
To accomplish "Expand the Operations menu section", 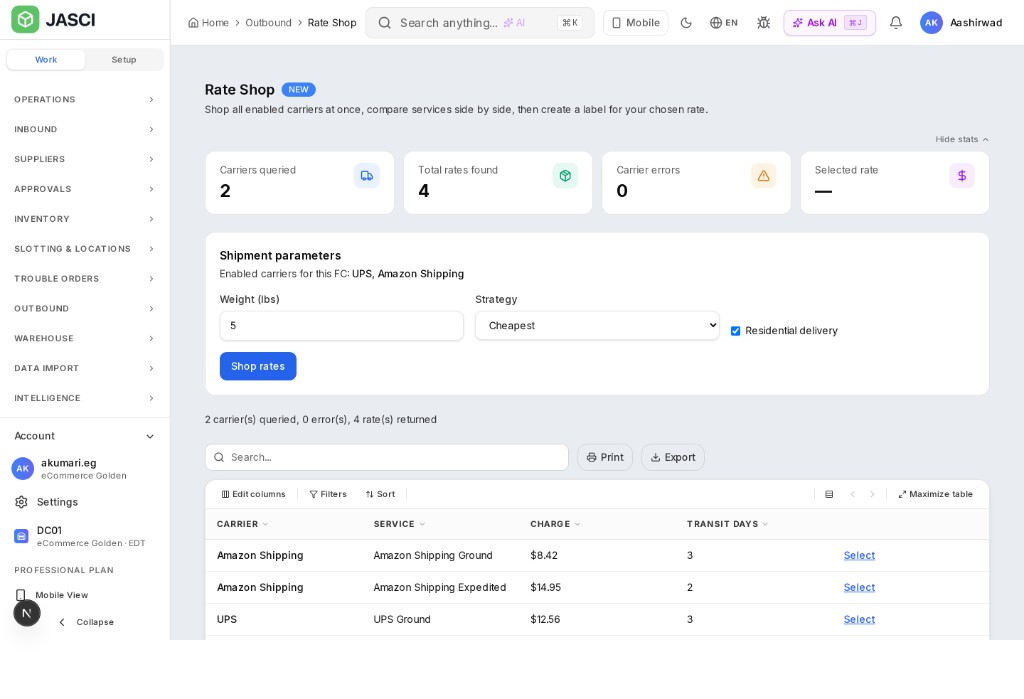I will [85, 99].
